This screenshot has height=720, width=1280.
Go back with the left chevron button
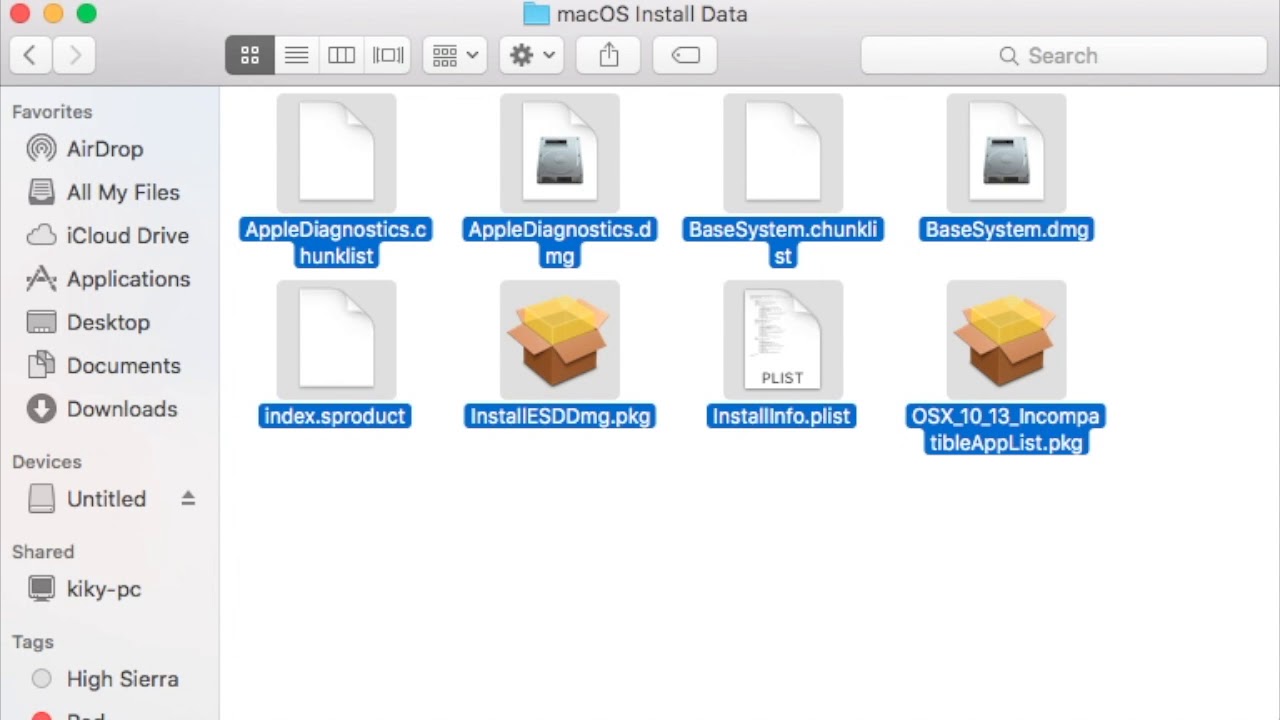[30, 55]
